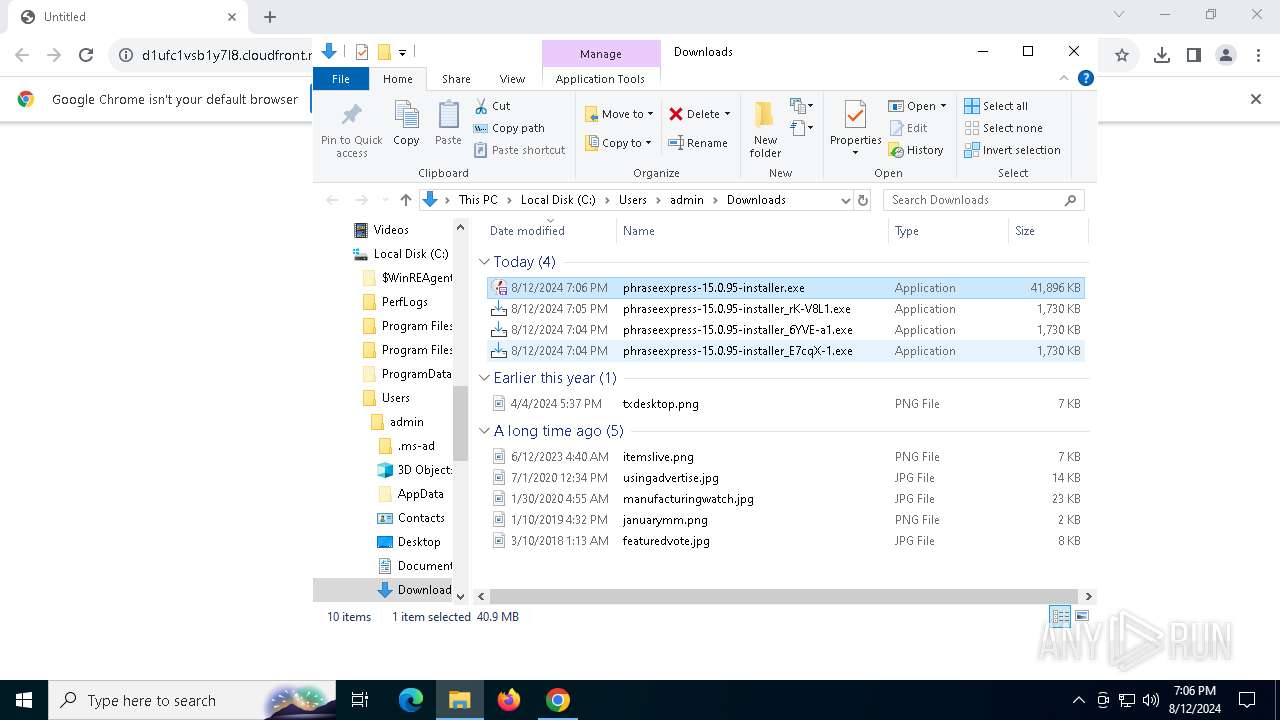1280x720 pixels.
Task: Open the Properties of the selected item
Action: coord(855,128)
